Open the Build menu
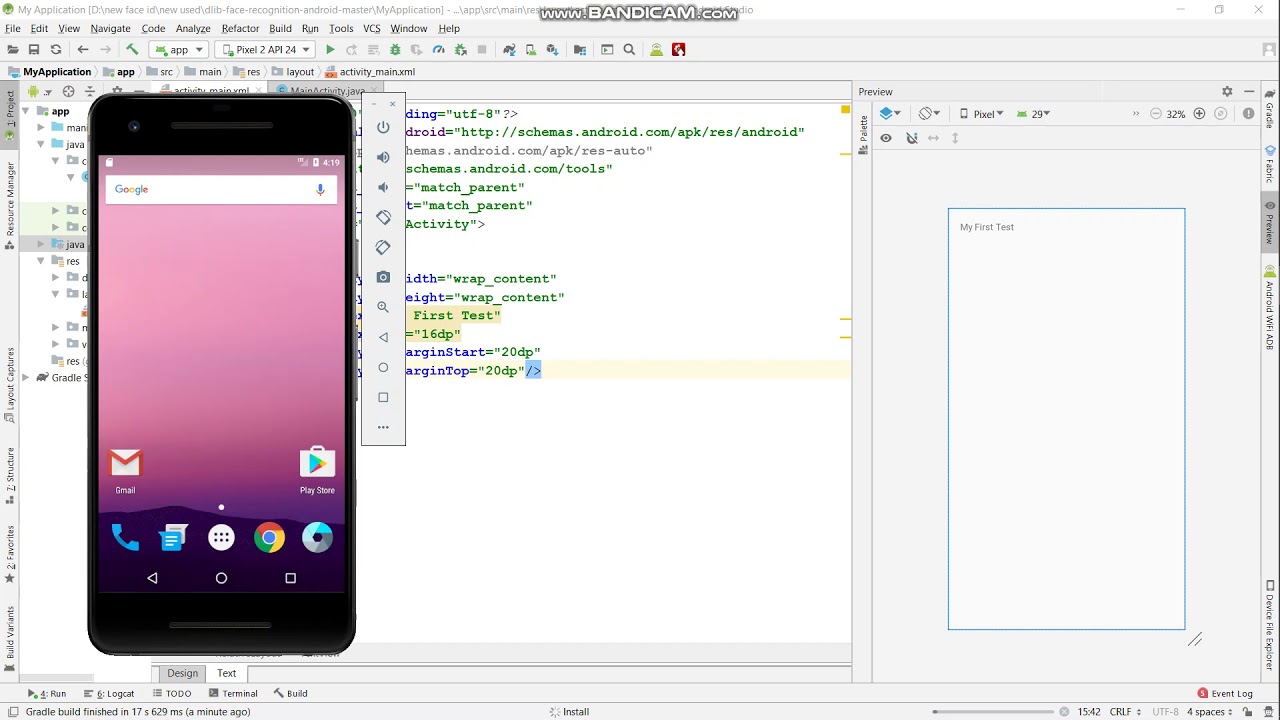Viewport: 1280px width, 720px height. tap(281, 29)
